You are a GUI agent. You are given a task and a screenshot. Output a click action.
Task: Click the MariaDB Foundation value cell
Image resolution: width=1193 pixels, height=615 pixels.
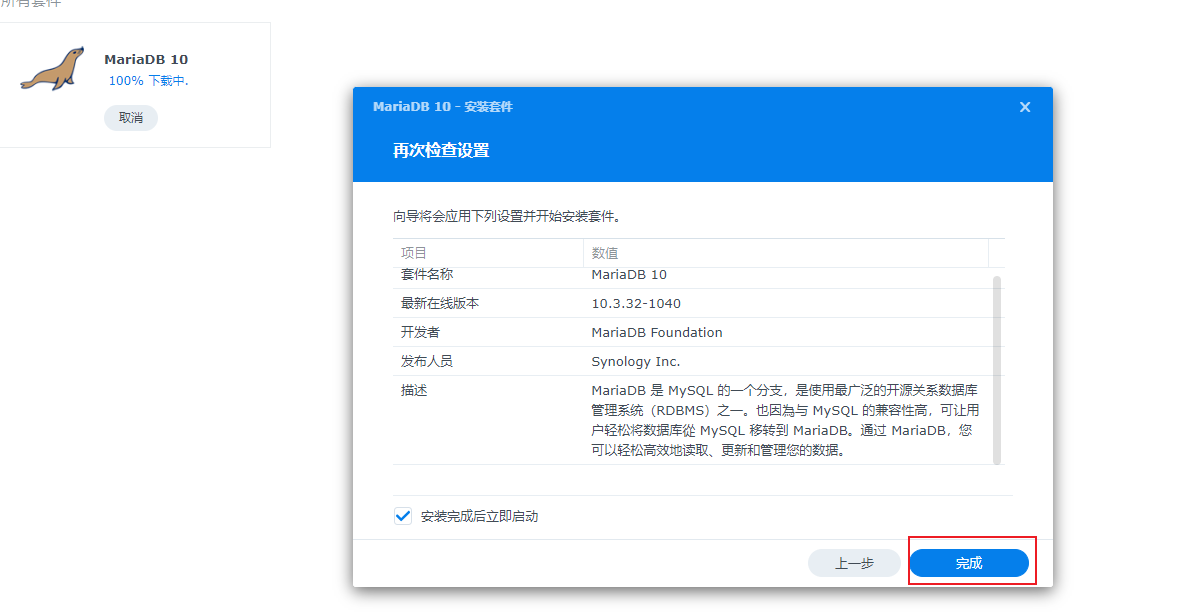[x=656, y=332]
